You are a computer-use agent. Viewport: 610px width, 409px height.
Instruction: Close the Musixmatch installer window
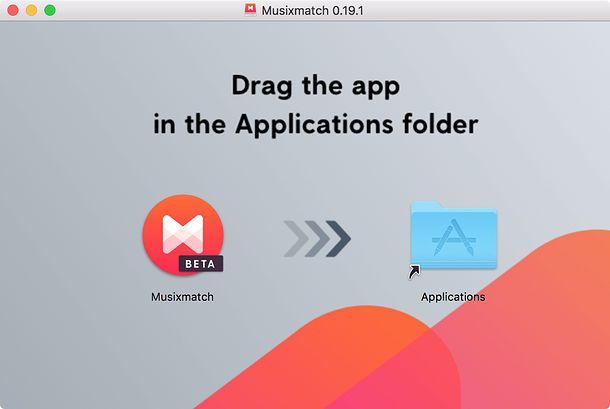[13, 10]
